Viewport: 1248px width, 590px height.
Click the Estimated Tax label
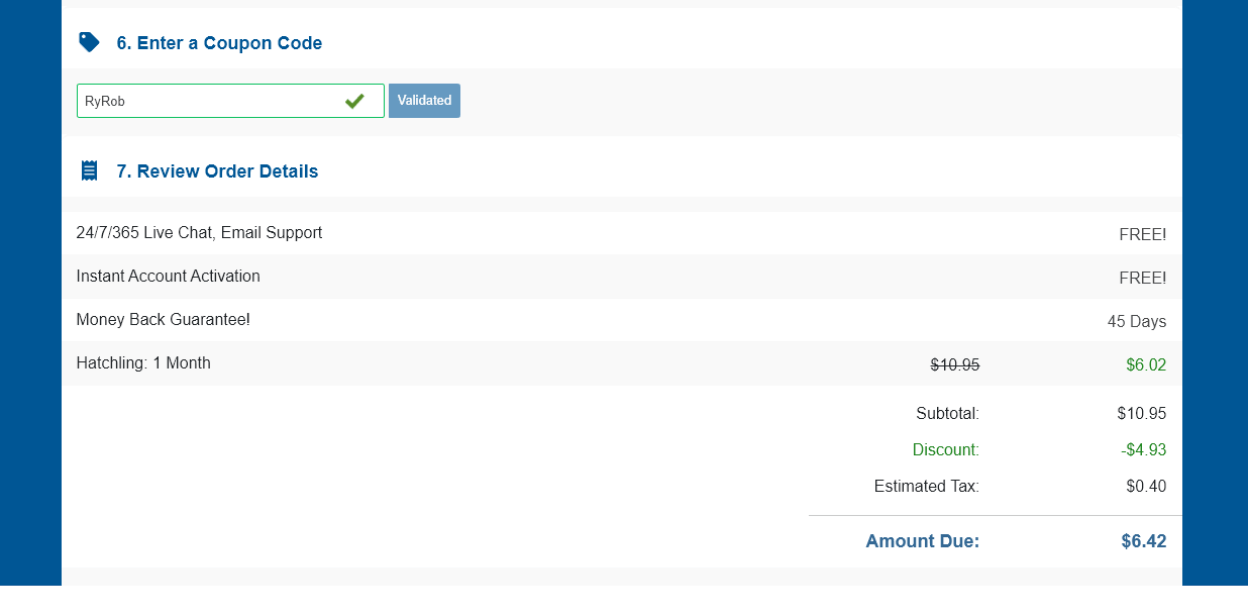(926, 487)
